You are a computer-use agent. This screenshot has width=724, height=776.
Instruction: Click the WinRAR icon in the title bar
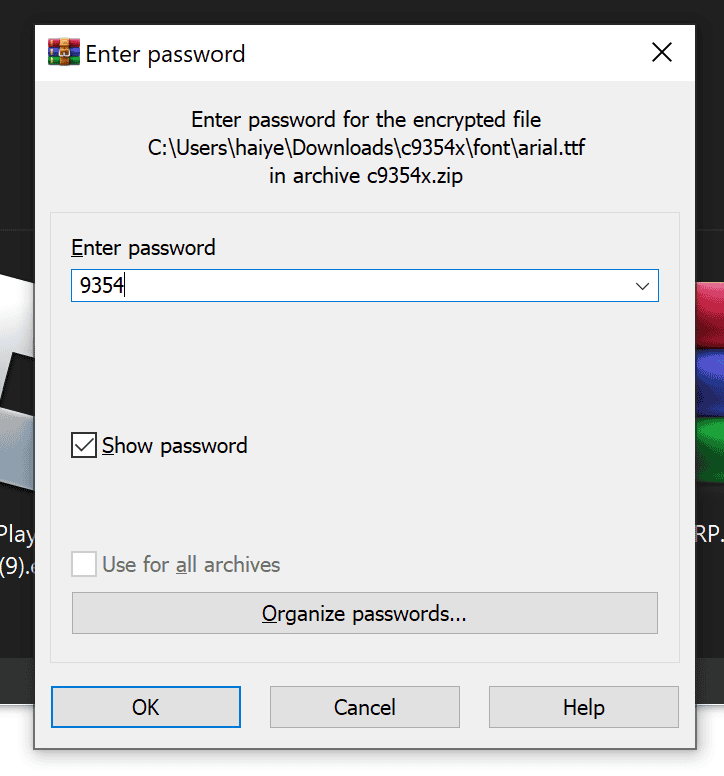(x=64, y=52)
